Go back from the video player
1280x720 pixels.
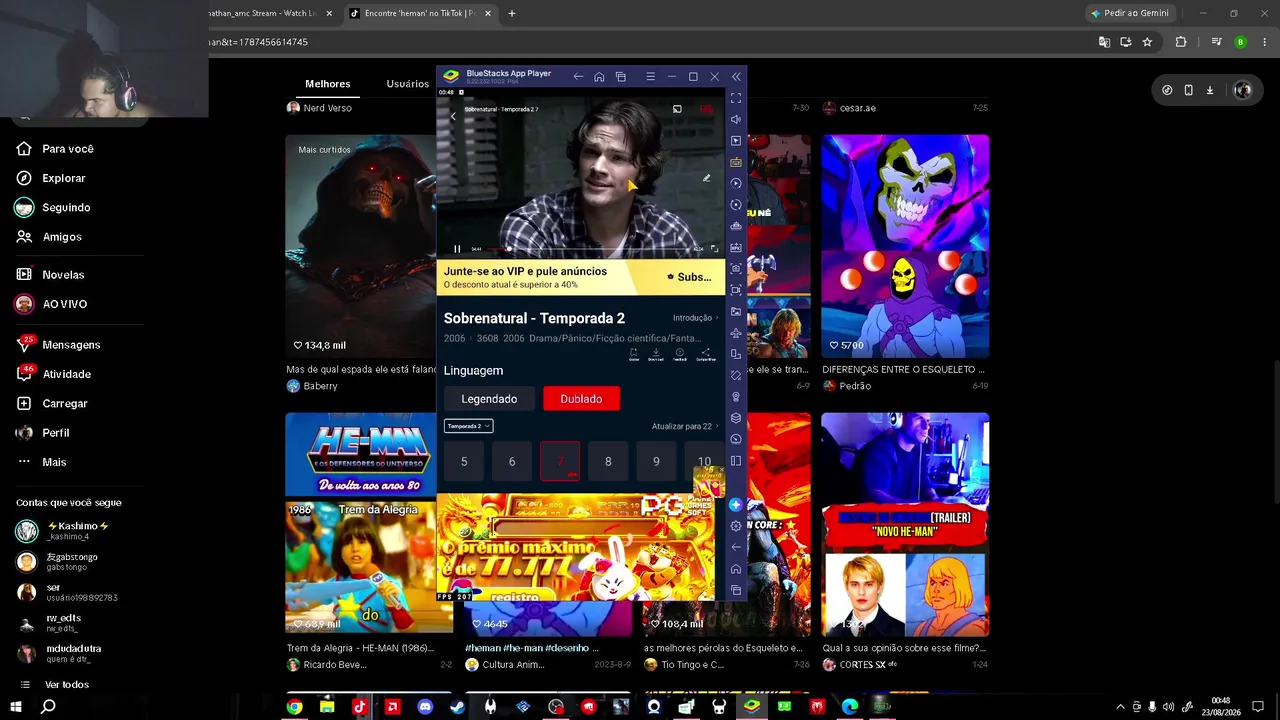453,117
